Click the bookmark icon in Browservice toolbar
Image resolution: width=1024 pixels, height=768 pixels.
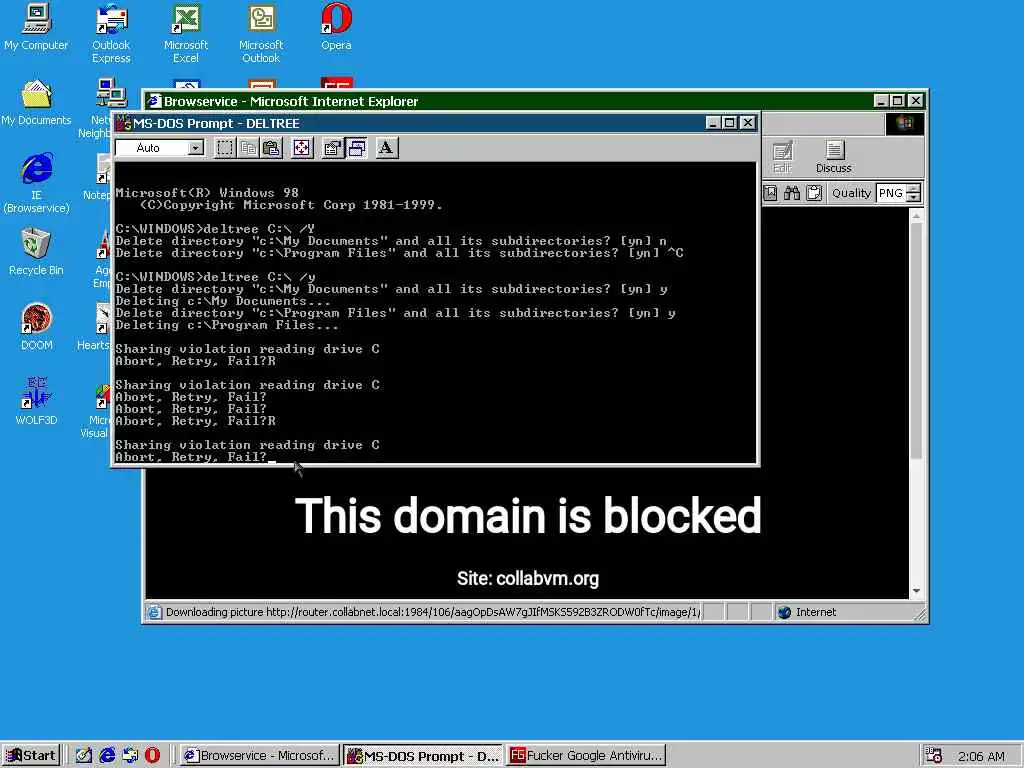point(771,193)
